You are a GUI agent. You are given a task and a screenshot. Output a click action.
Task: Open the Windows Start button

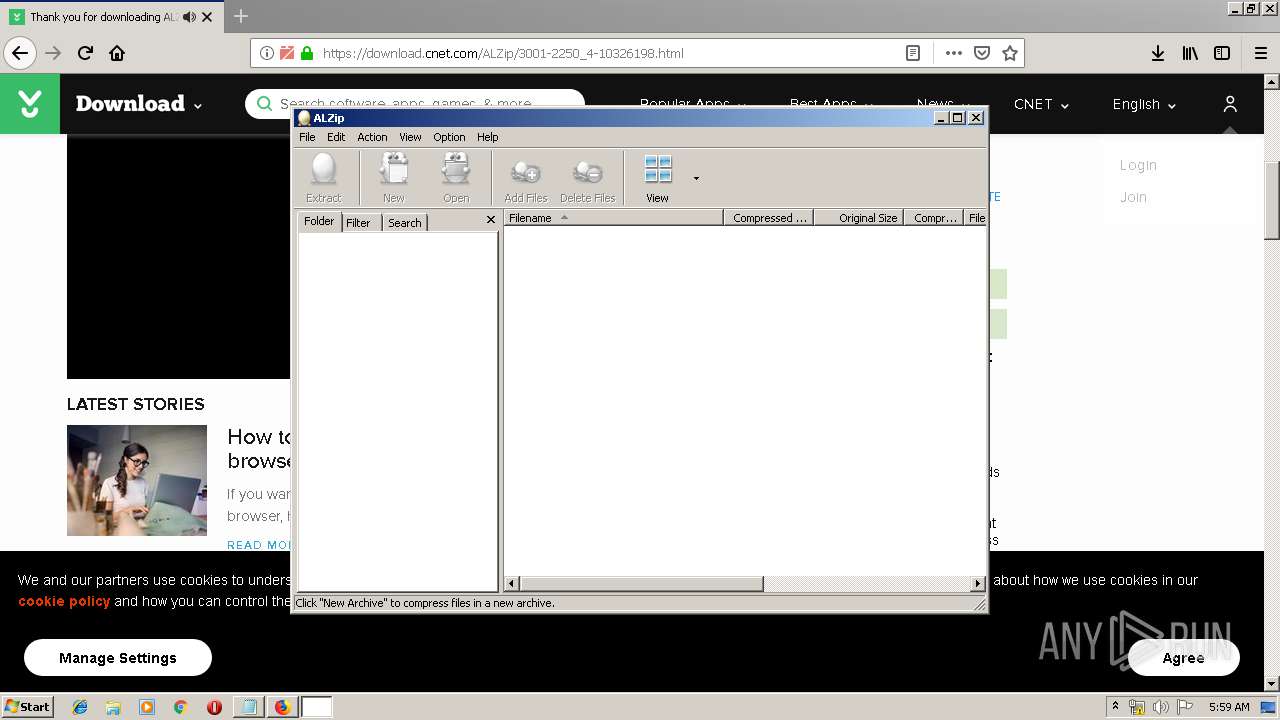pyautogui.click(x=27, y=706)
